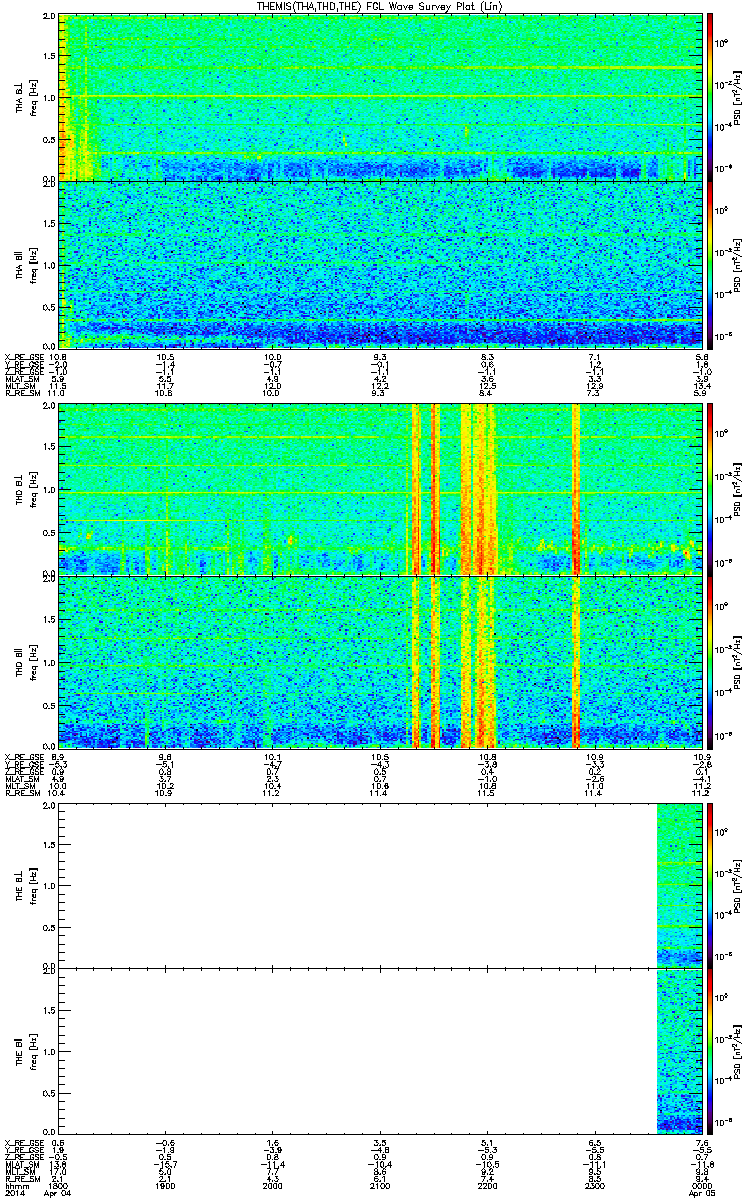Click the widest red burst in THD BL

click(485, 489)
